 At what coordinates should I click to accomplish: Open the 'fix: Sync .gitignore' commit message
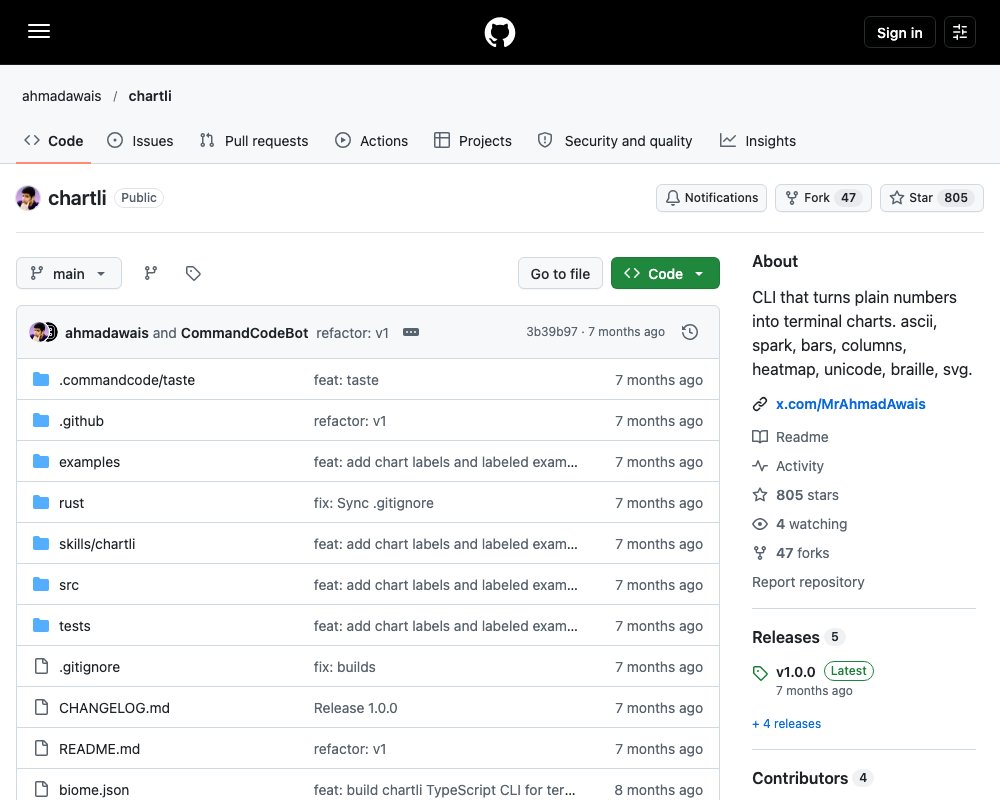(x=373, y=503)
